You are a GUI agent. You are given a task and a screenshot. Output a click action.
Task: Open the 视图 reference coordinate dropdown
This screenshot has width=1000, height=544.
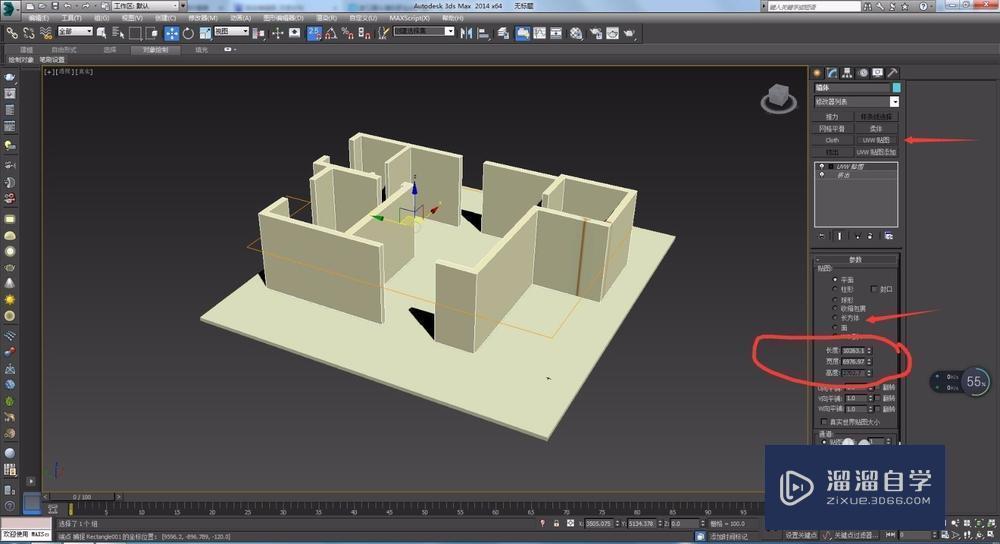(232, 31)
